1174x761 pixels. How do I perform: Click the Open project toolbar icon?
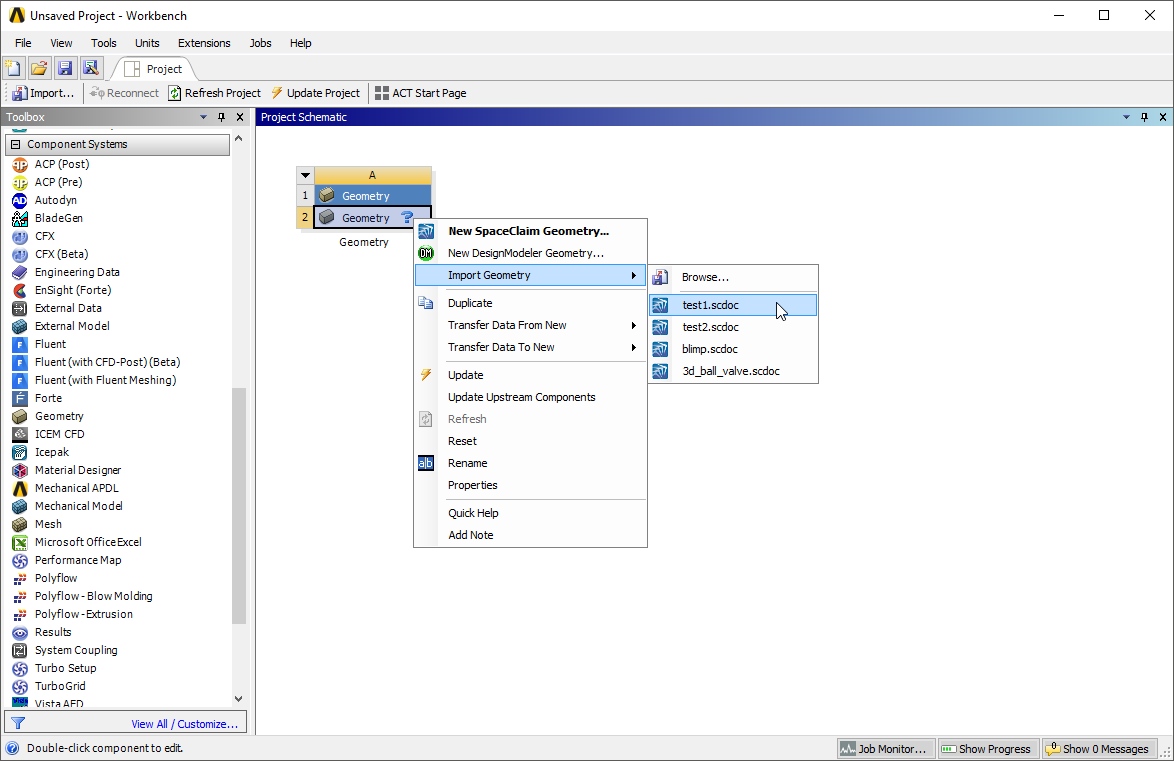39,67
